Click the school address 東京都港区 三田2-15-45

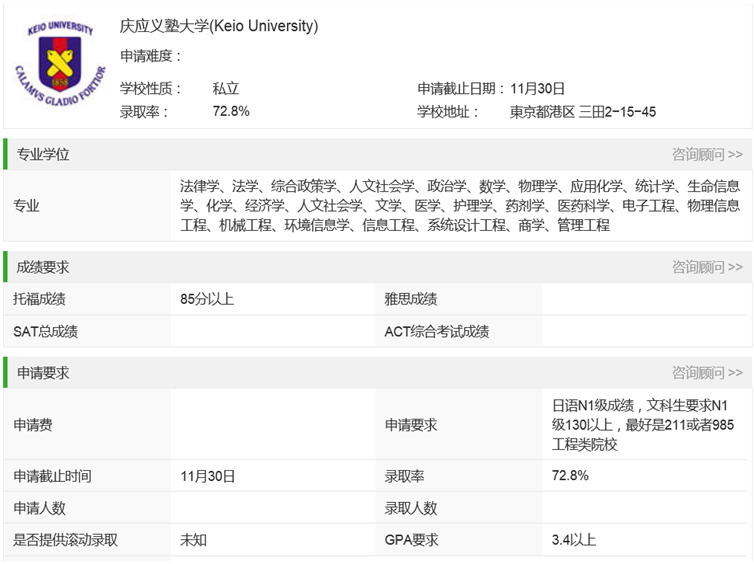pos(583,112)
